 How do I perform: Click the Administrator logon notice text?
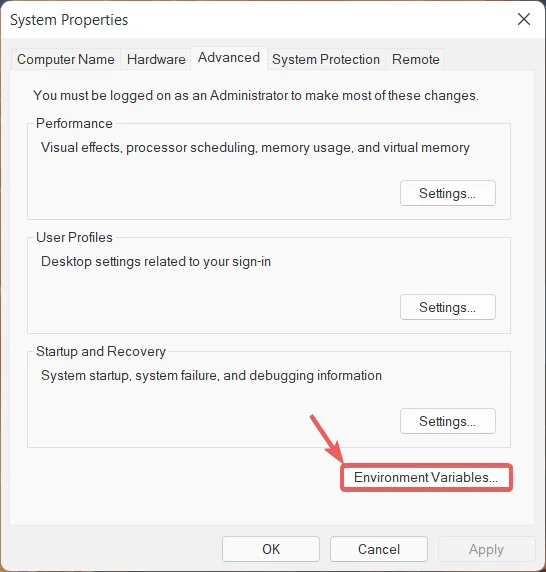256,96
